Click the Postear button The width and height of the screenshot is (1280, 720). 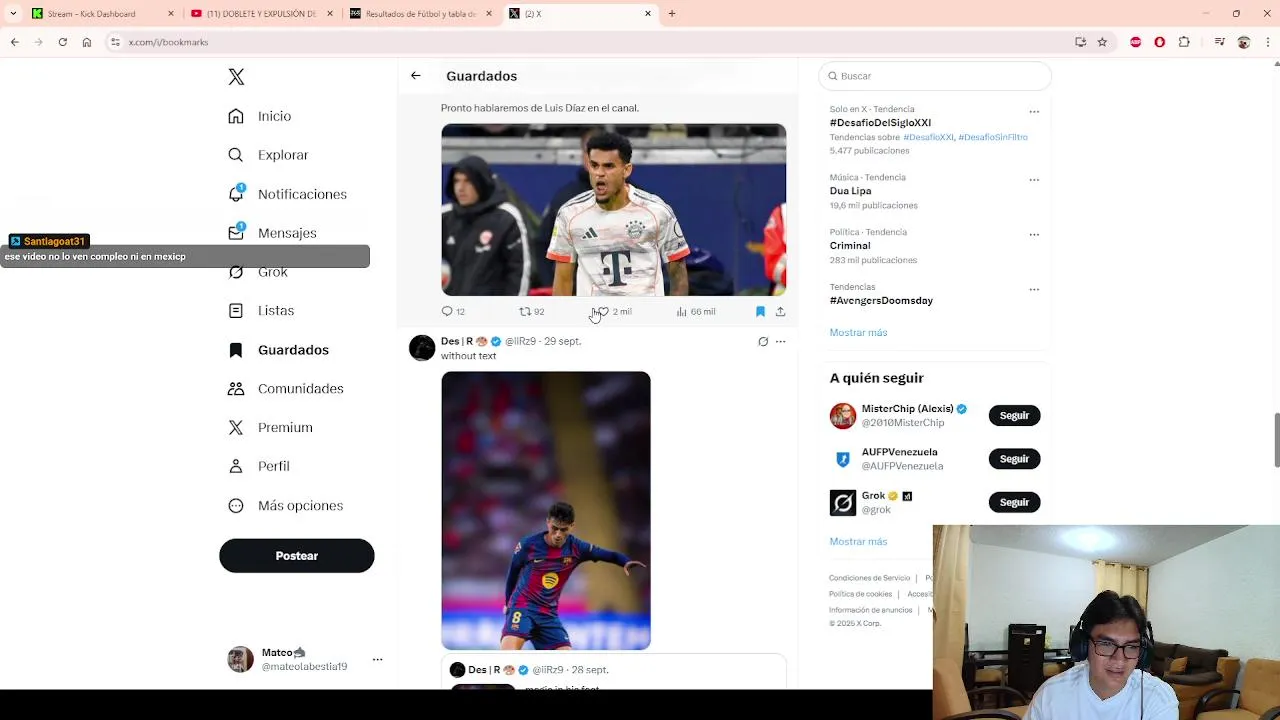[x=297, y=556]
